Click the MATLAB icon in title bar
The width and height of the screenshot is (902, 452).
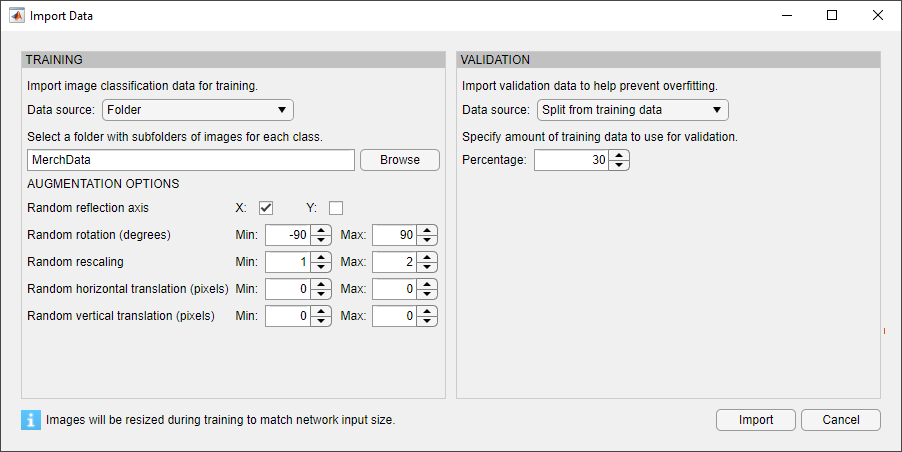click(x=17, y=16)
